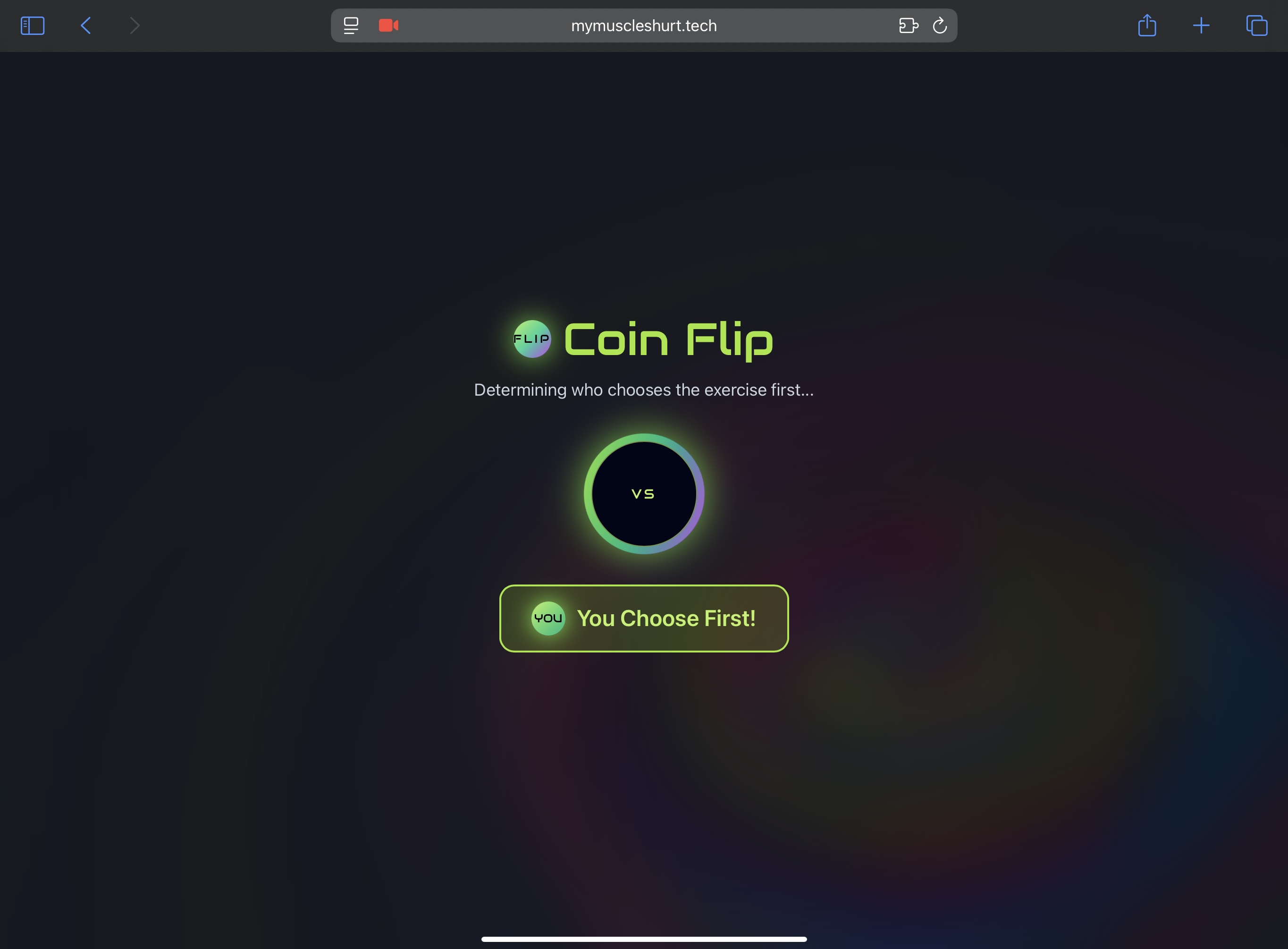This screenshot has height=949, width=1288.
Task: Show the Safari sidebar
Action: [x=32, y=25]
